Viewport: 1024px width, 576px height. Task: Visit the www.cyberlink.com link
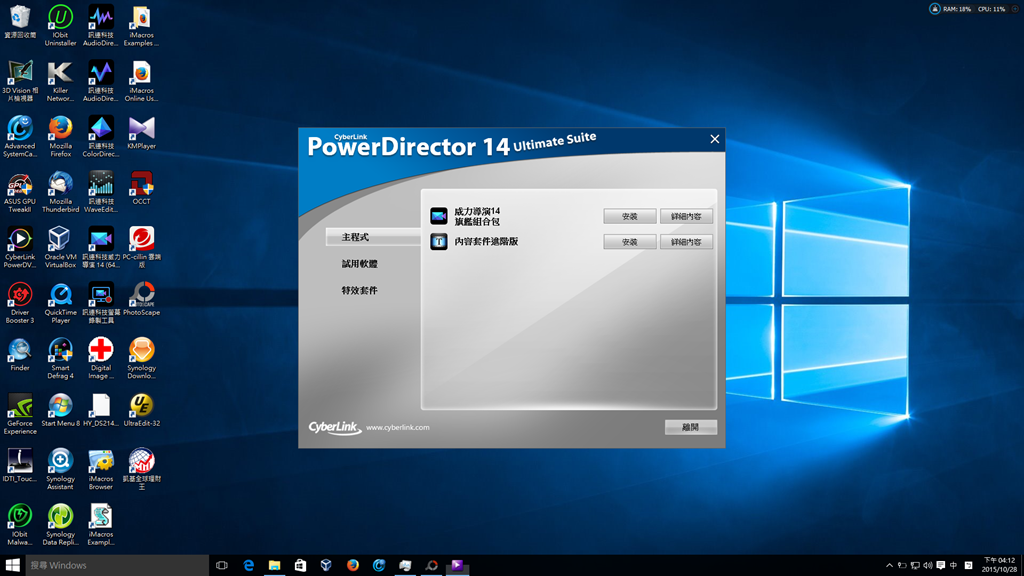[398, 428]
